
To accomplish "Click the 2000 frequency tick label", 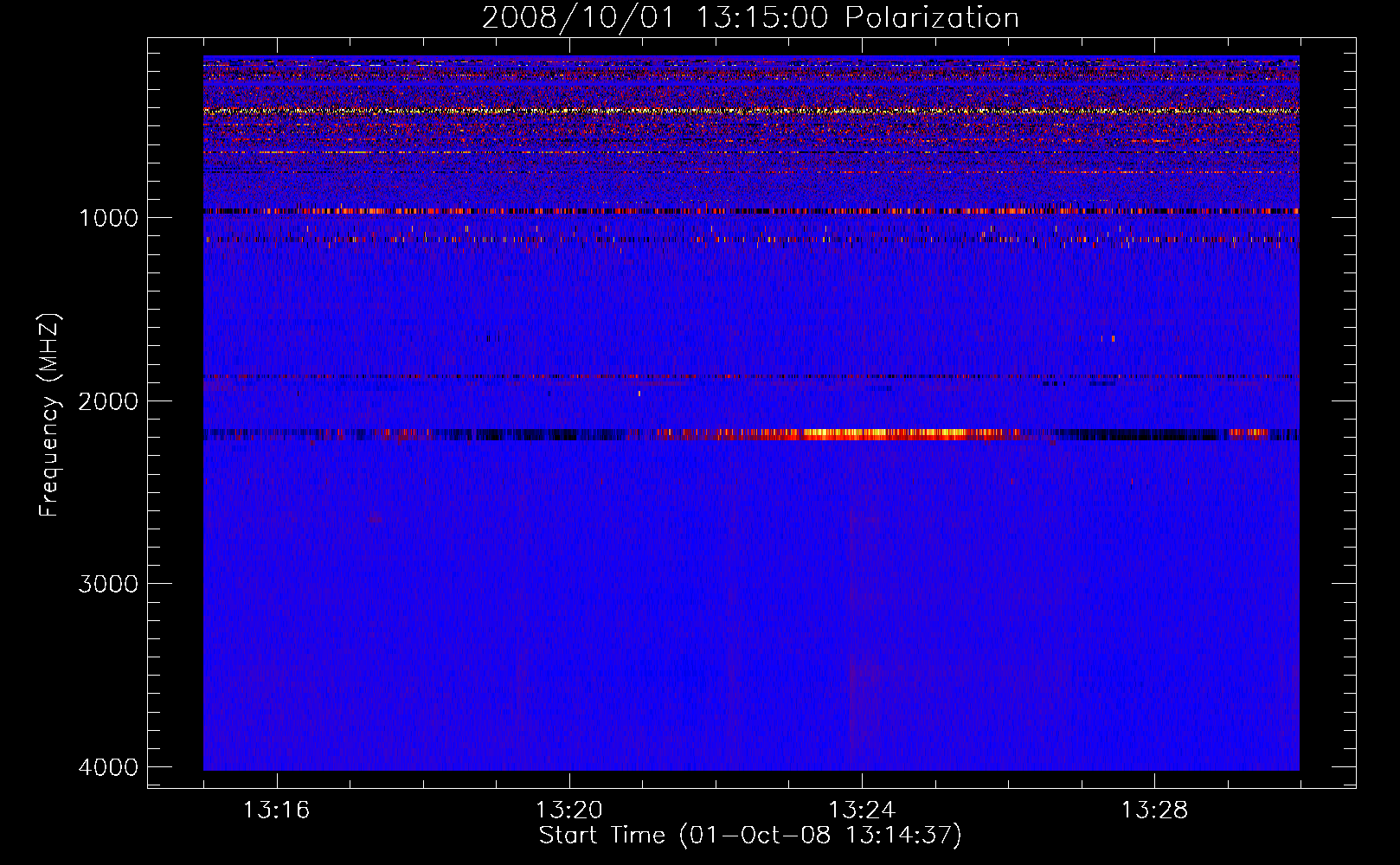I will click(108, 400).
